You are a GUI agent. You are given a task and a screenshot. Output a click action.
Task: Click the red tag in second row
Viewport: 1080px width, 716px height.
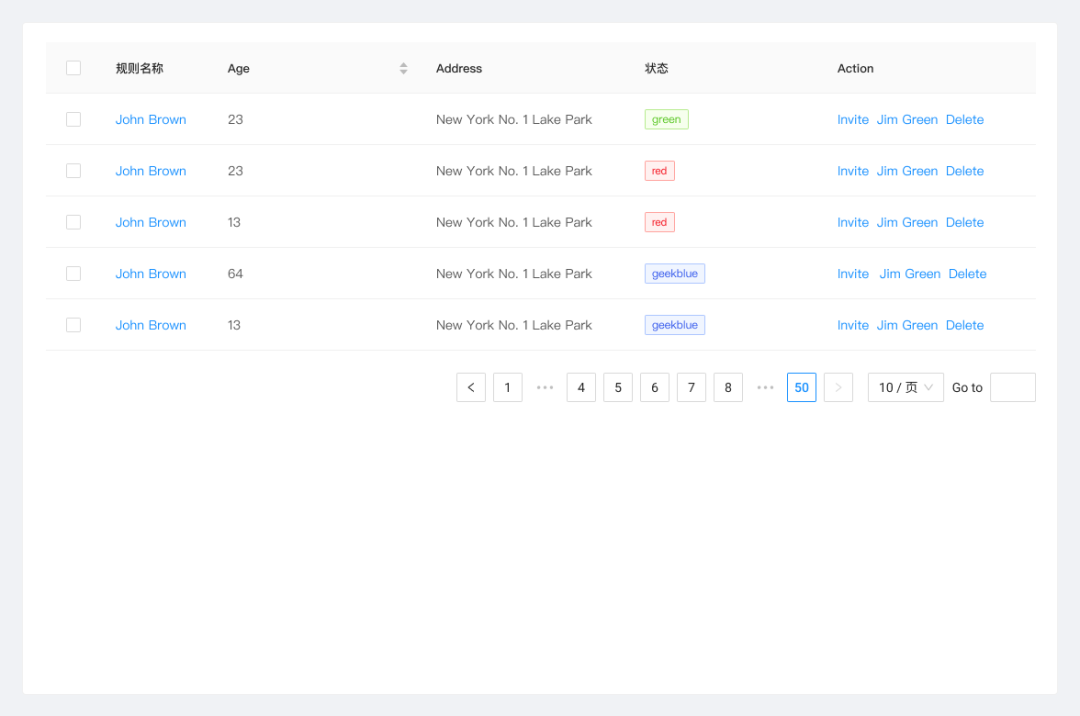pyautogui.click(x=659, y=171)
